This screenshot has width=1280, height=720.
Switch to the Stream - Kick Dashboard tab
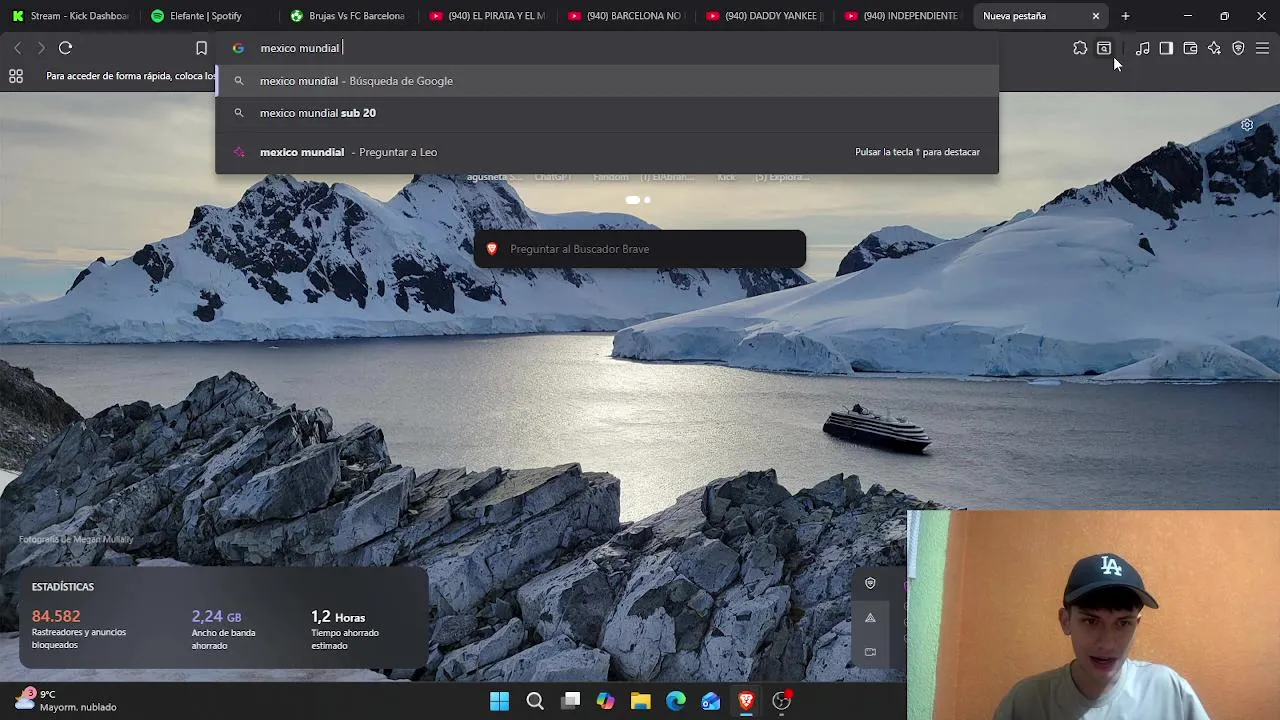point(70,16)
